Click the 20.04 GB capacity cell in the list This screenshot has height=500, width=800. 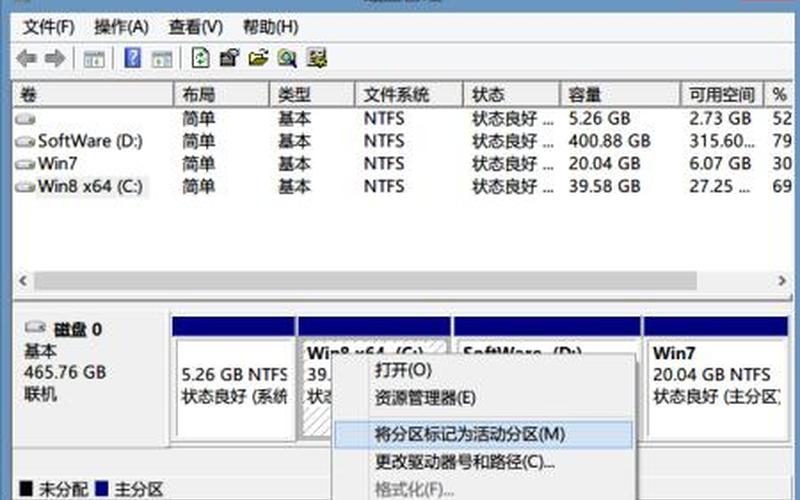[605, 164]
